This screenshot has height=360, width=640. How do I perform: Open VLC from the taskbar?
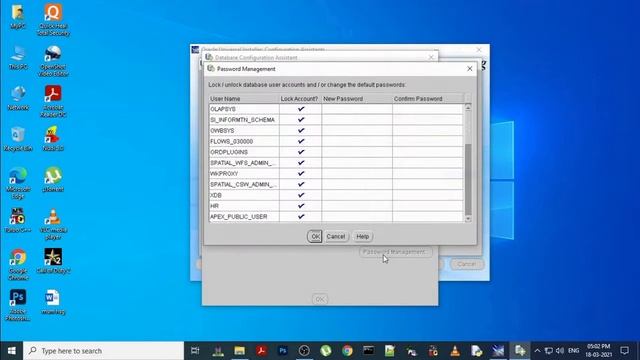tap(455, 351)
